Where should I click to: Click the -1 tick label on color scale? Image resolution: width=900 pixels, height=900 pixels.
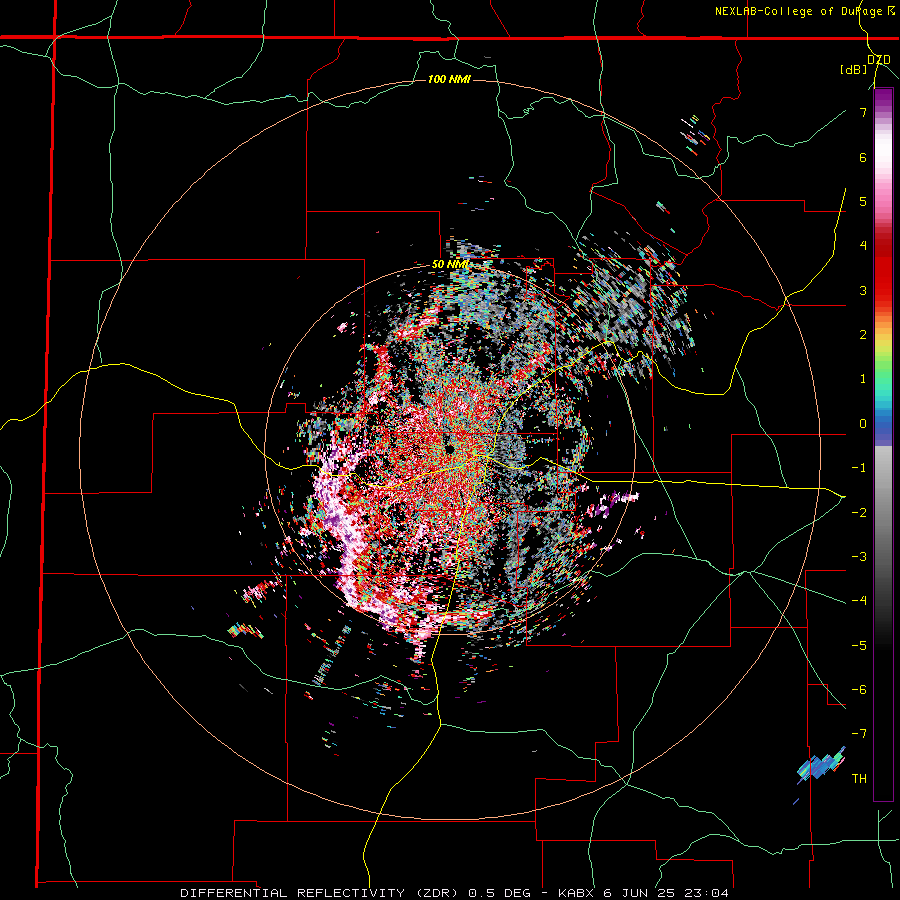click(859, 468)
